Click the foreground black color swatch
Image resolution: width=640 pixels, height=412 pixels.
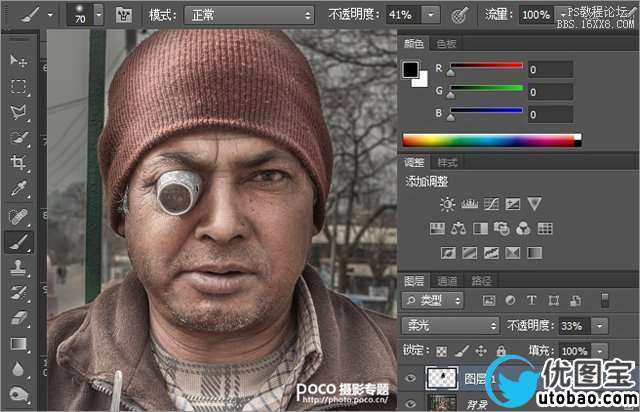pyautogui.click(x=410, y=69)
